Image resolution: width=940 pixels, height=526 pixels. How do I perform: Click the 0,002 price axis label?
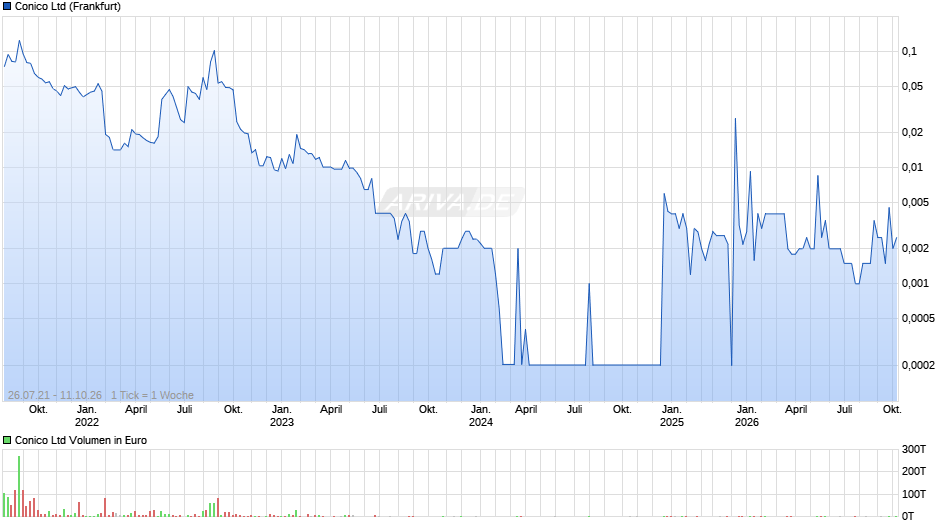click(915, 248)
